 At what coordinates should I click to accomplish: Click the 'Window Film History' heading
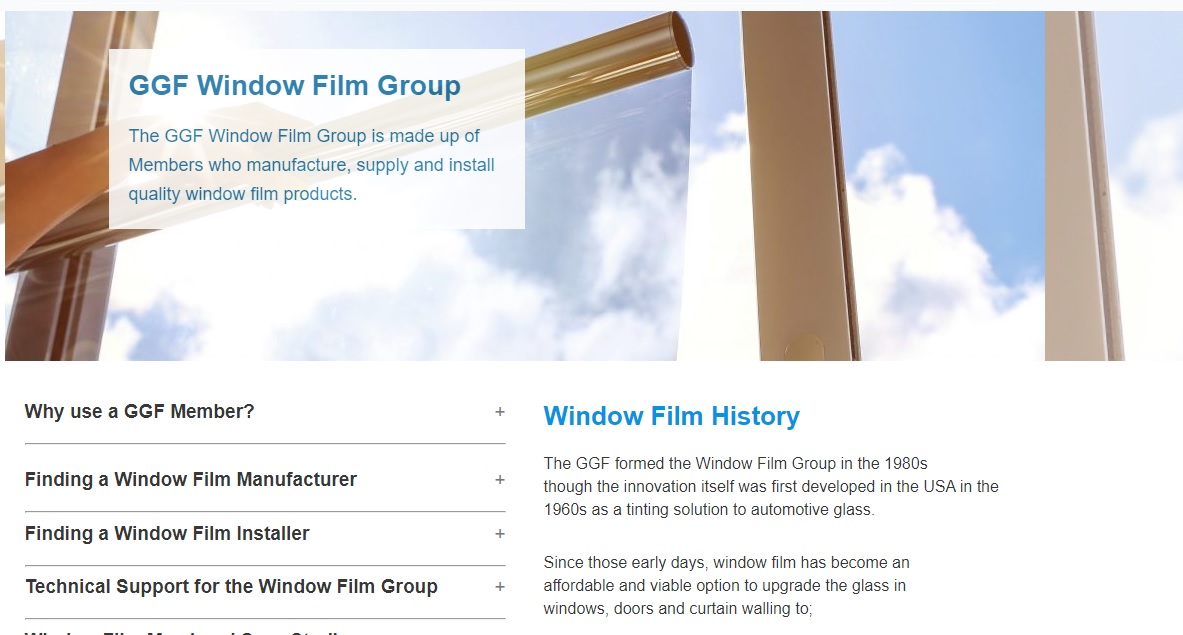(x=671, y=416)
